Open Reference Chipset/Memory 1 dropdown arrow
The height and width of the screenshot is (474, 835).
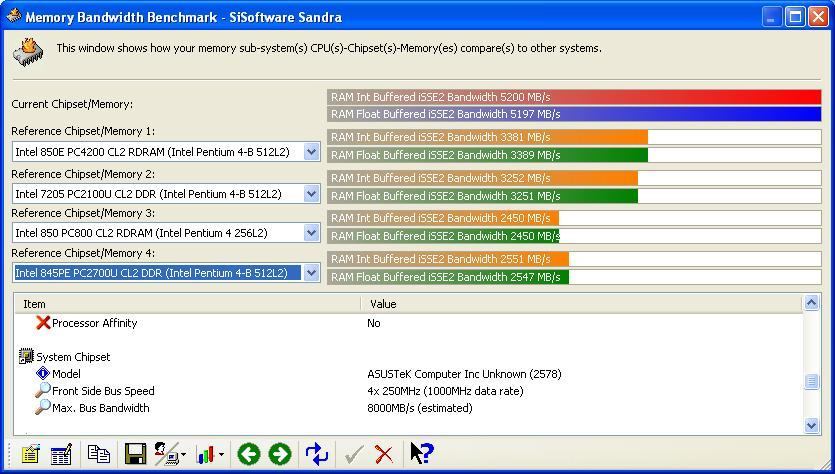click(x=312, y=152)
